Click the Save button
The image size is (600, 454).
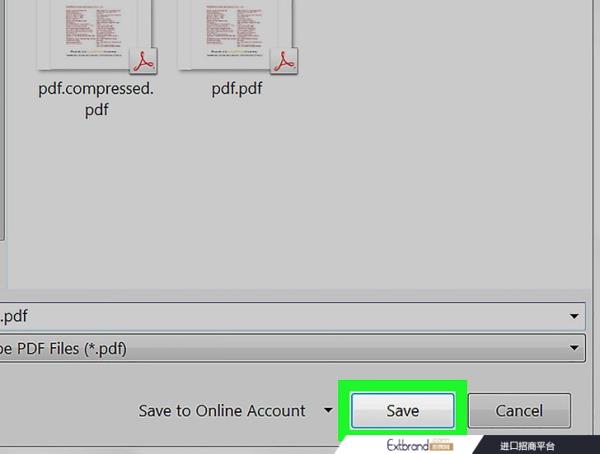(x=403, y=410)
